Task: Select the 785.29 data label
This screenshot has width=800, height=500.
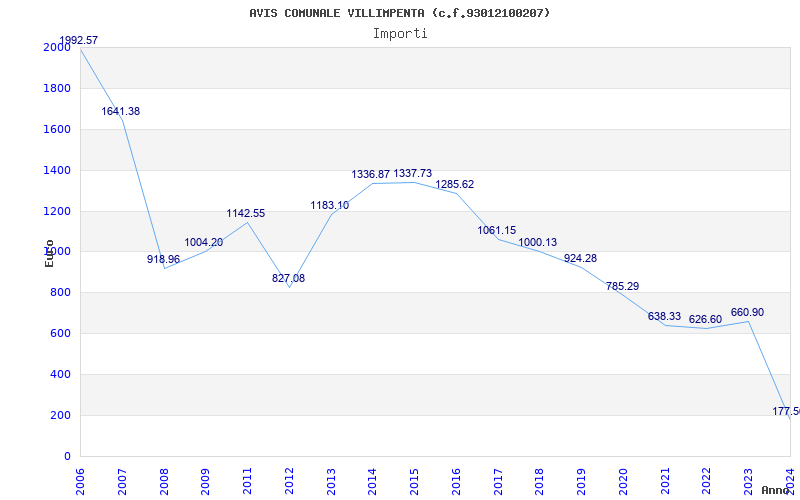Action: click(x=622, y=286)
